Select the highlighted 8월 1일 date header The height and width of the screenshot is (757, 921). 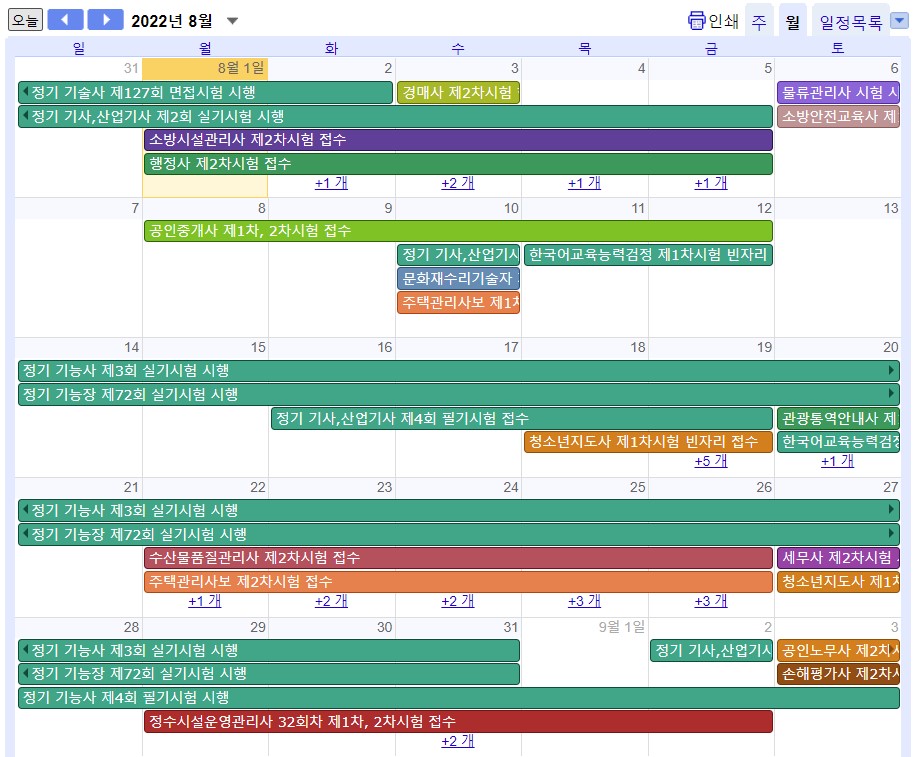tap(205, 68)
